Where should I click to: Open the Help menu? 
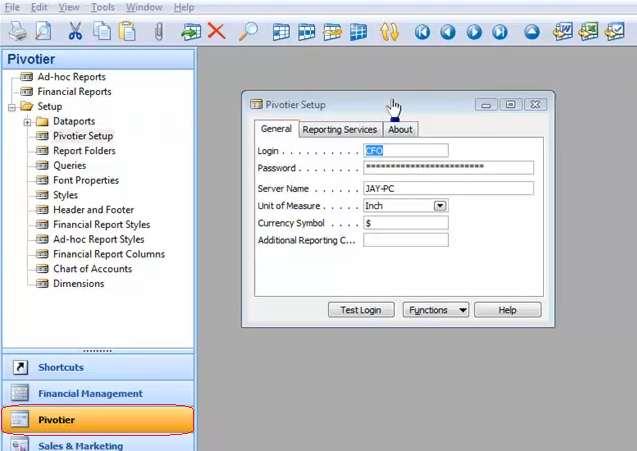184,7
